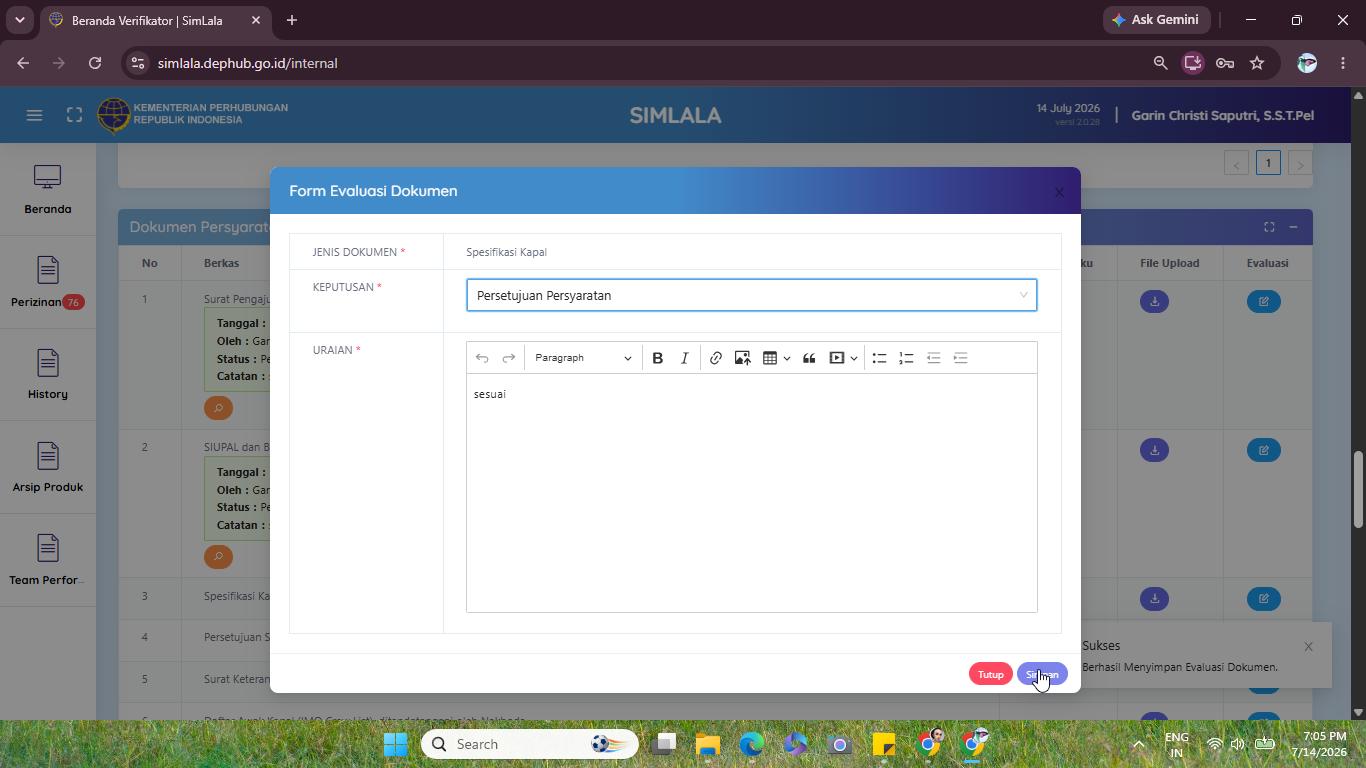Click the orange search icon in row 1
This screenshot has width=1366, height=768.
[x=218, y=408]
